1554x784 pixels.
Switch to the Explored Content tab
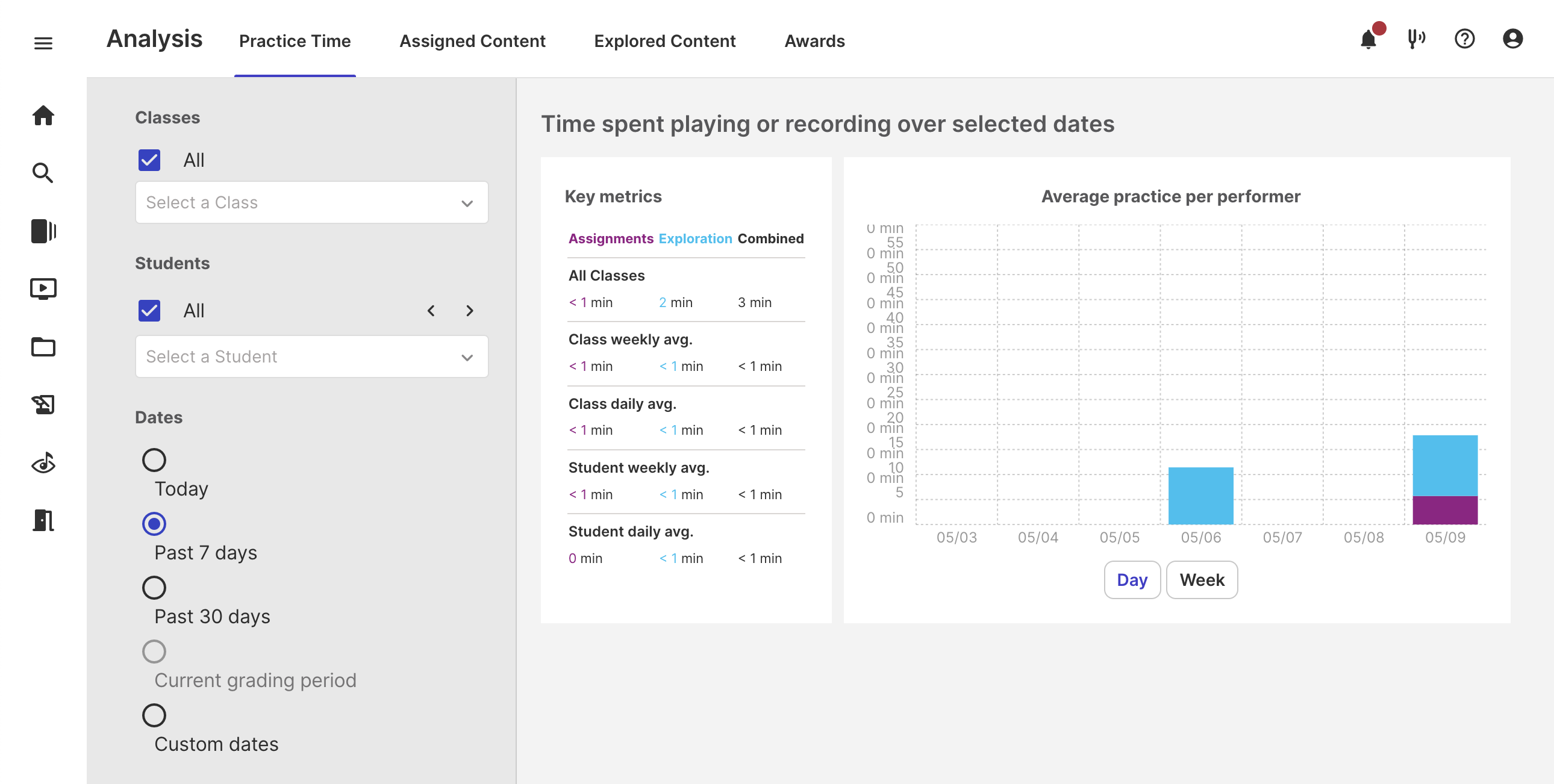[x=665, y=41]
